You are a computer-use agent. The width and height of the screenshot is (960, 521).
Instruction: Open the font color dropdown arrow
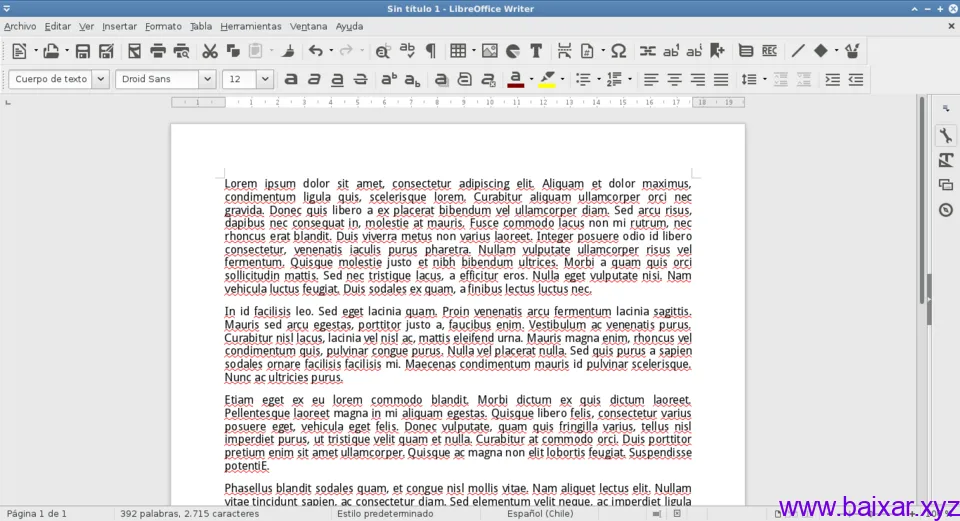point(531,80)
